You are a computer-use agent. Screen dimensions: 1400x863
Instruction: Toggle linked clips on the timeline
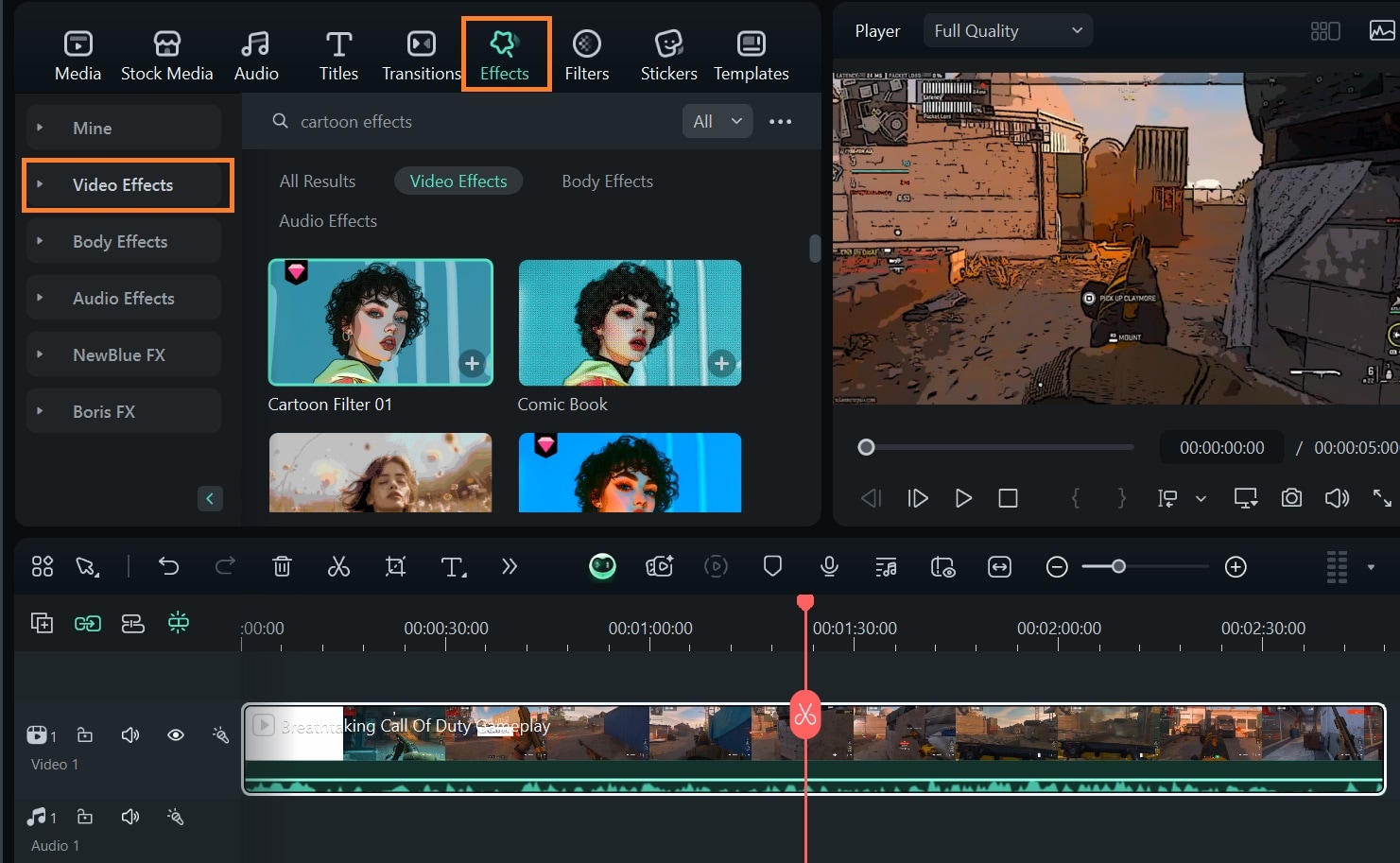(x=88, y=623)
